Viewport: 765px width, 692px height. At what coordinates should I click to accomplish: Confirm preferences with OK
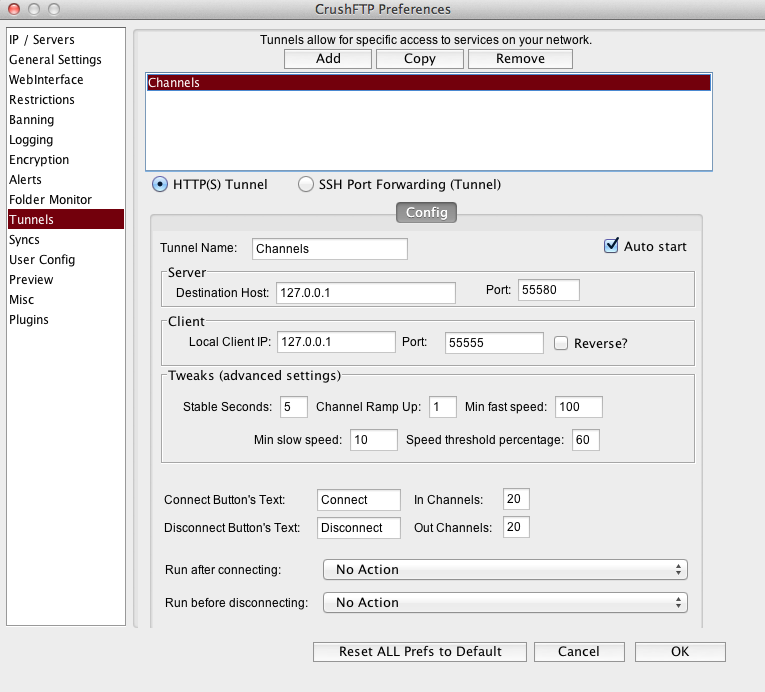680,652
